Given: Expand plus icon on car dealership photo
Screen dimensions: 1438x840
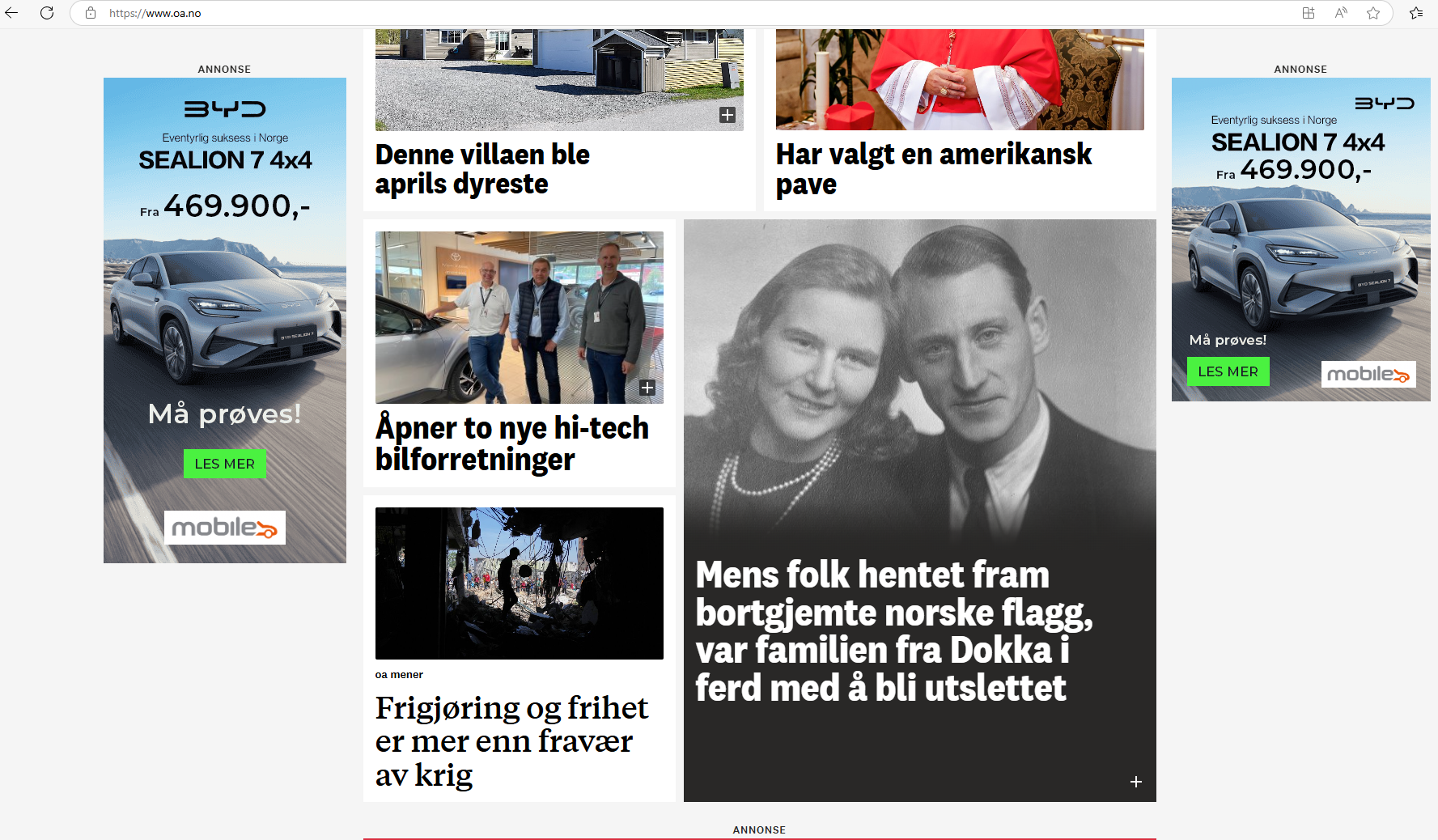Looking at the screenshot, I should pos(647,388).
